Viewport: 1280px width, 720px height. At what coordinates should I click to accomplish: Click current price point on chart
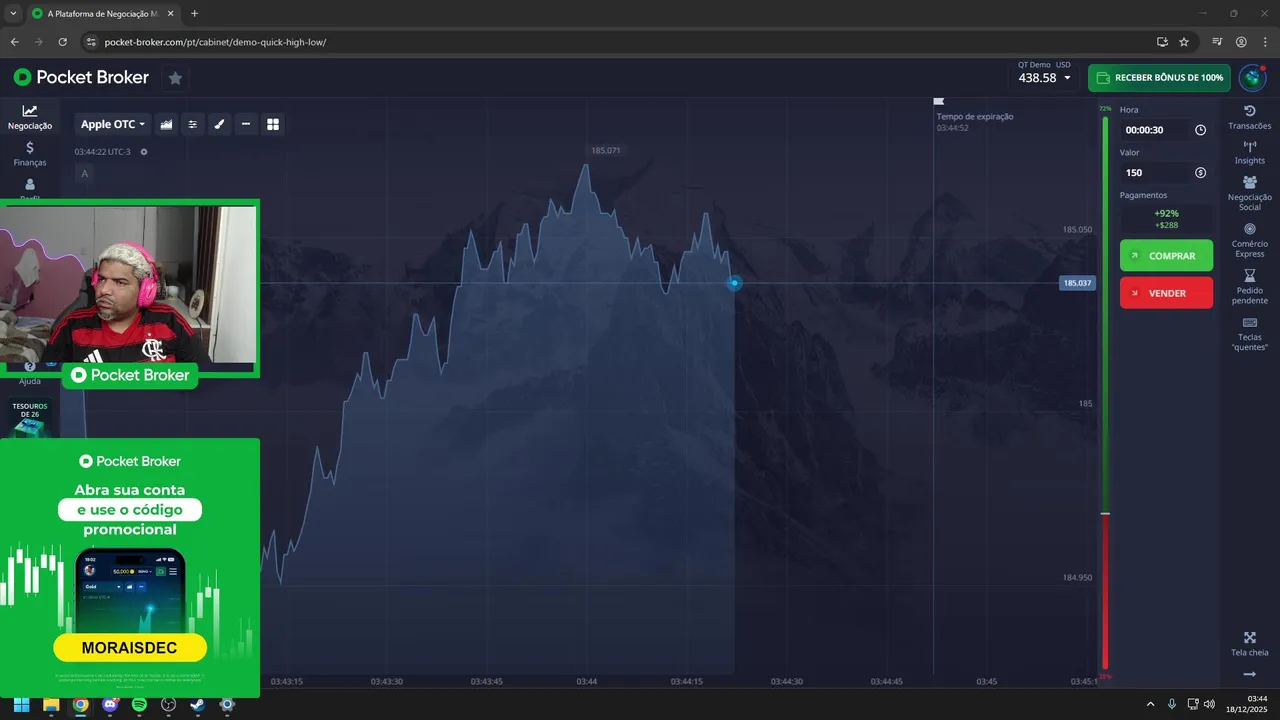click(x=734, y=283)
